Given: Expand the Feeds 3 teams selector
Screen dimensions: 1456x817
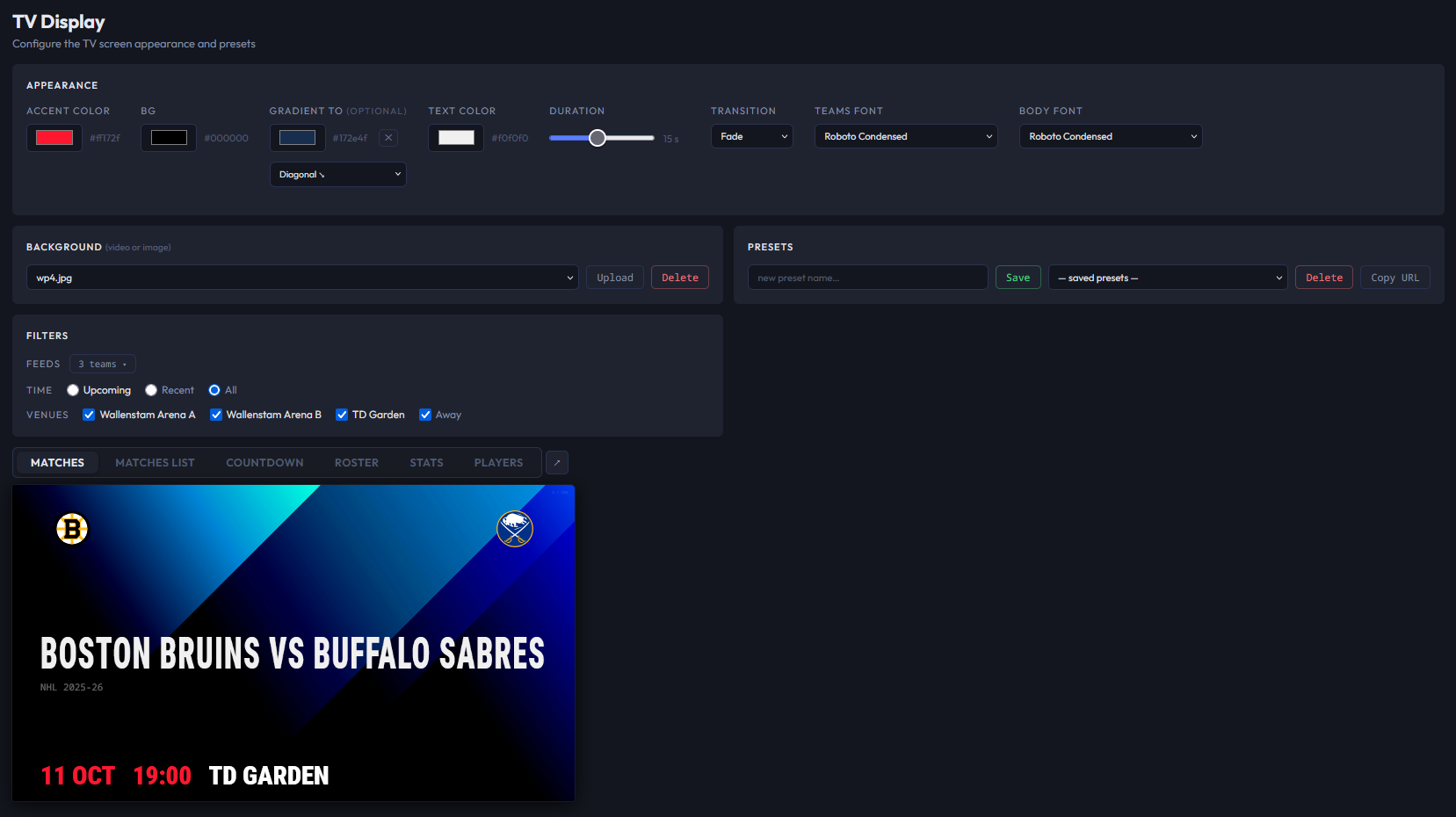Looking at the screenshot, I should [x=103, y=364].
